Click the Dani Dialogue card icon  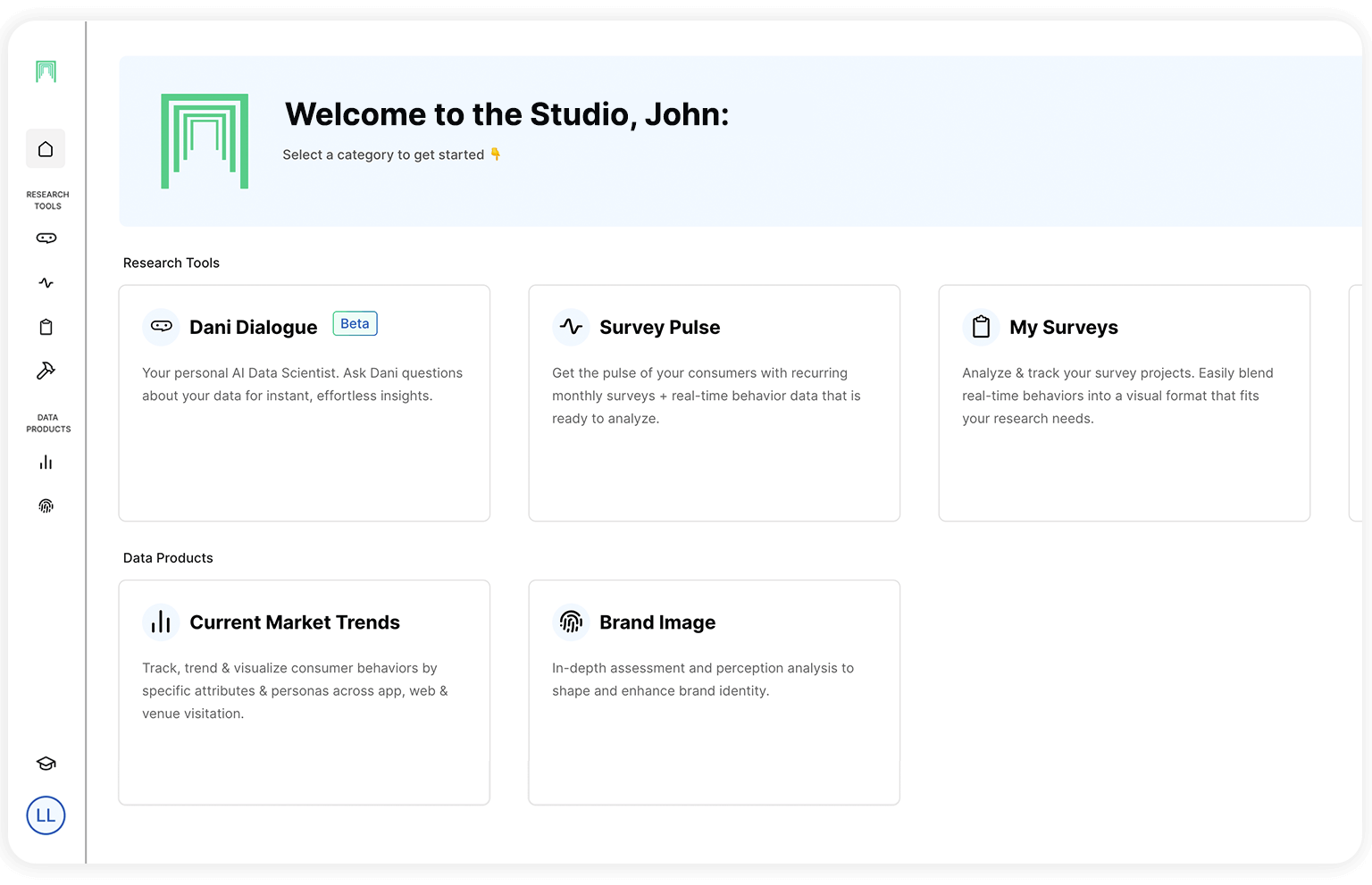click(x=162, y=326)
